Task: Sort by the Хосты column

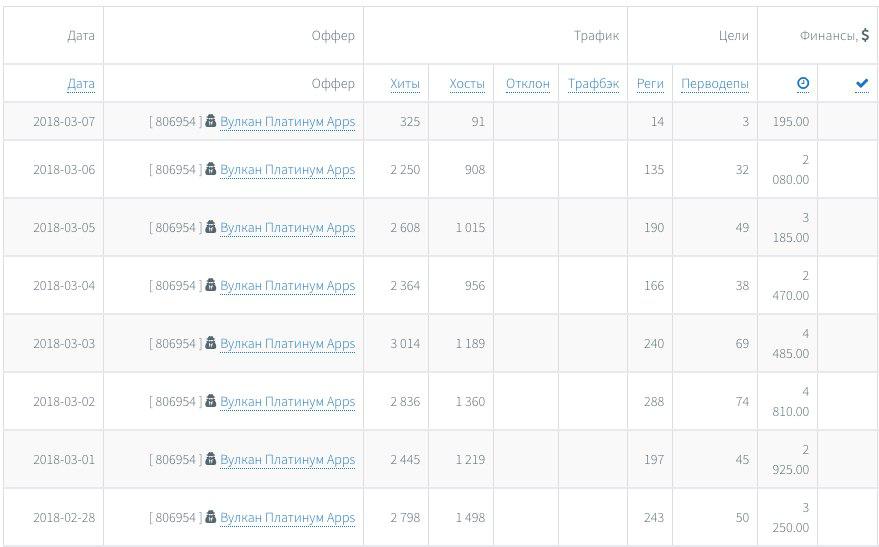Action: pyautogui.click(x=467, y=84)
